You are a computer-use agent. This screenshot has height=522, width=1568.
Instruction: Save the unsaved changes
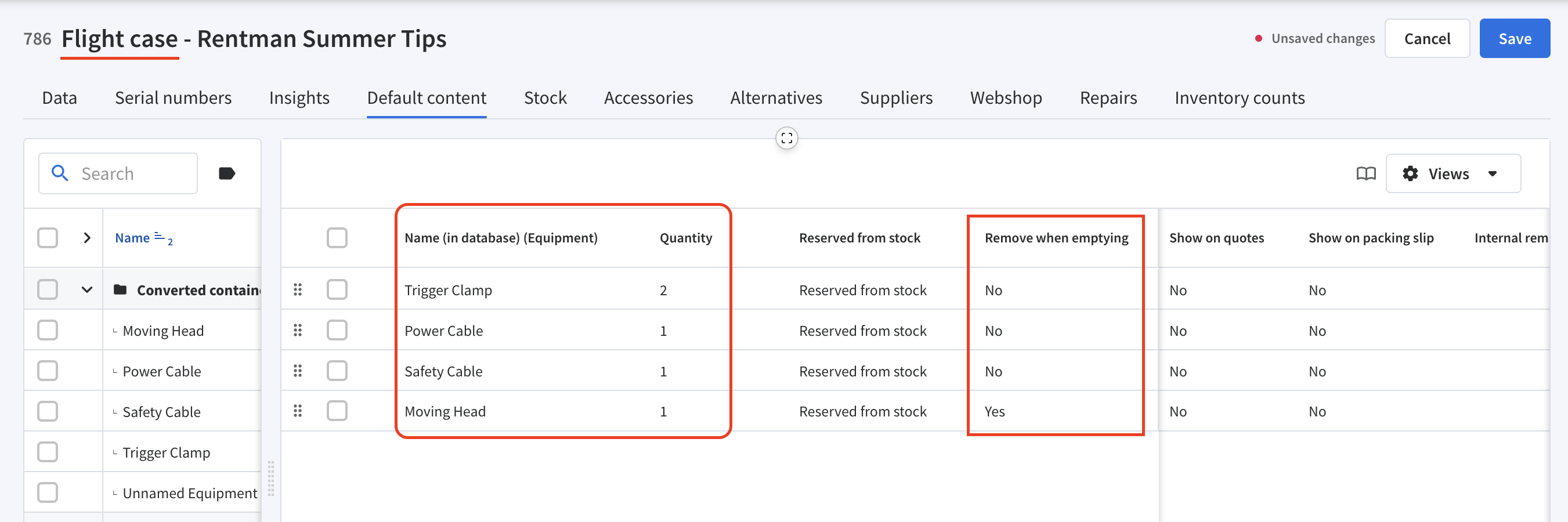pos(1515,39)
